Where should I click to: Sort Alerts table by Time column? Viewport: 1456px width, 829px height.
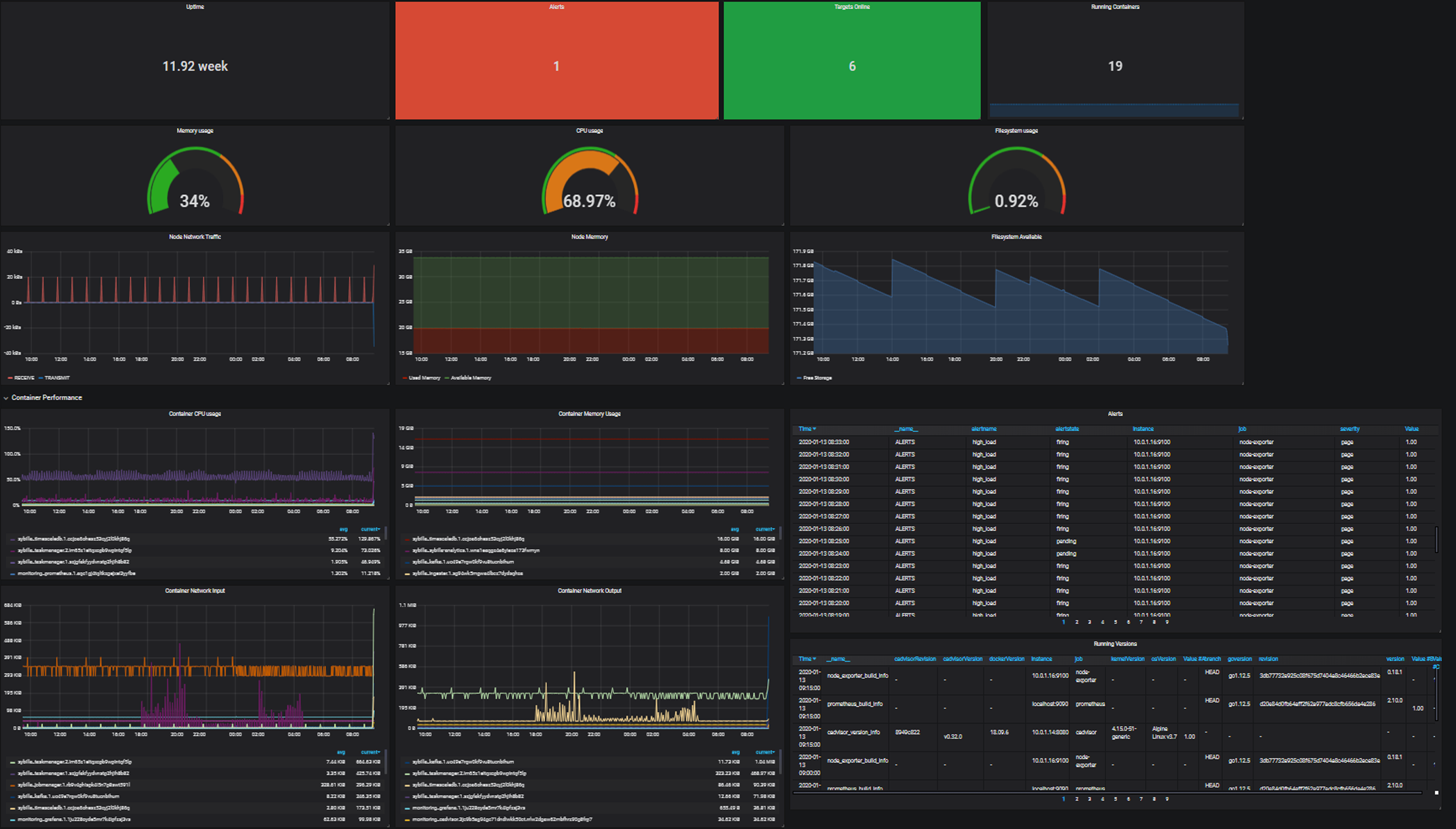click(807, 429)
